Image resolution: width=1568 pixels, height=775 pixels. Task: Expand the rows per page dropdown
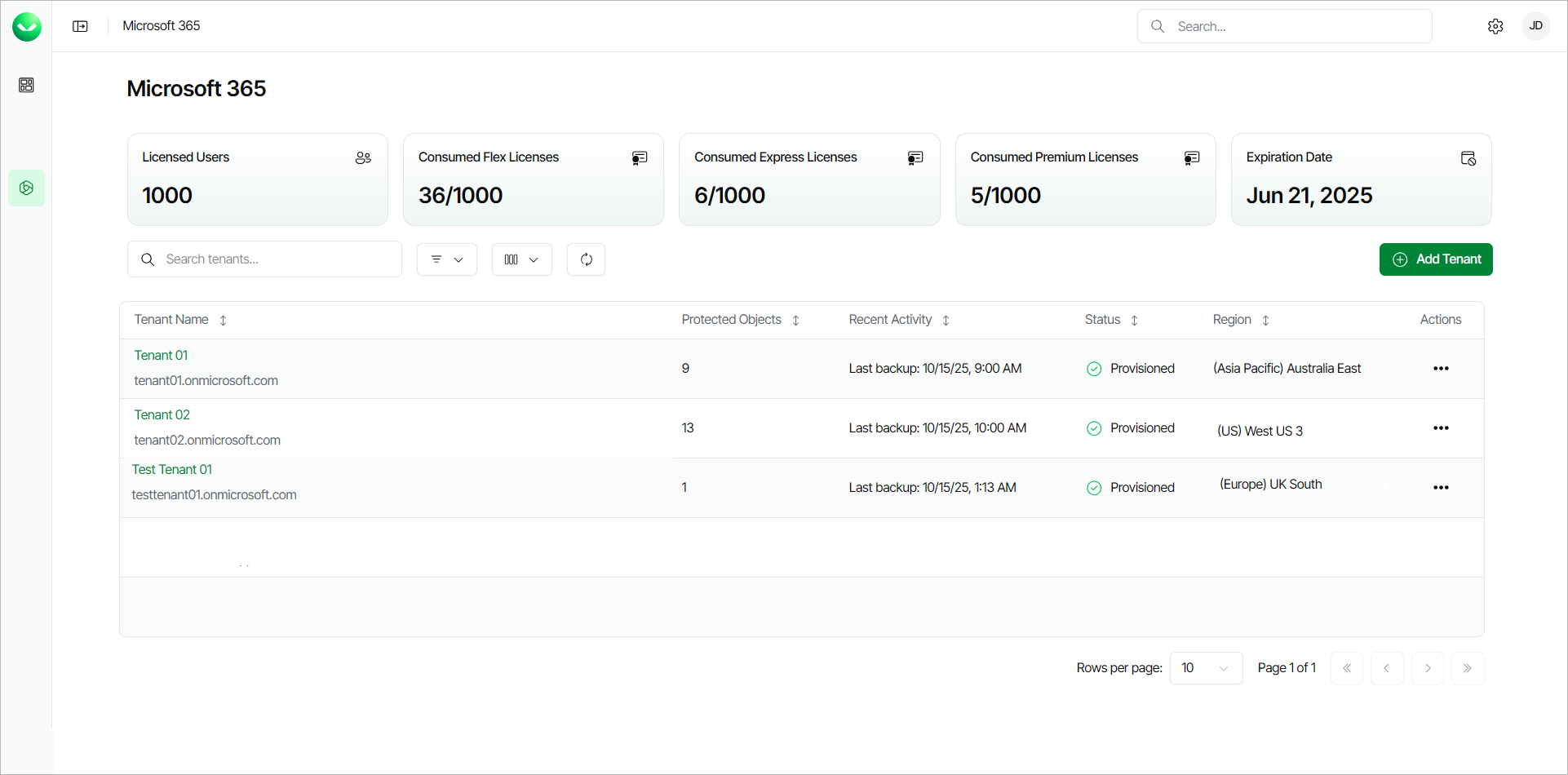click(x=1205, y=668)
